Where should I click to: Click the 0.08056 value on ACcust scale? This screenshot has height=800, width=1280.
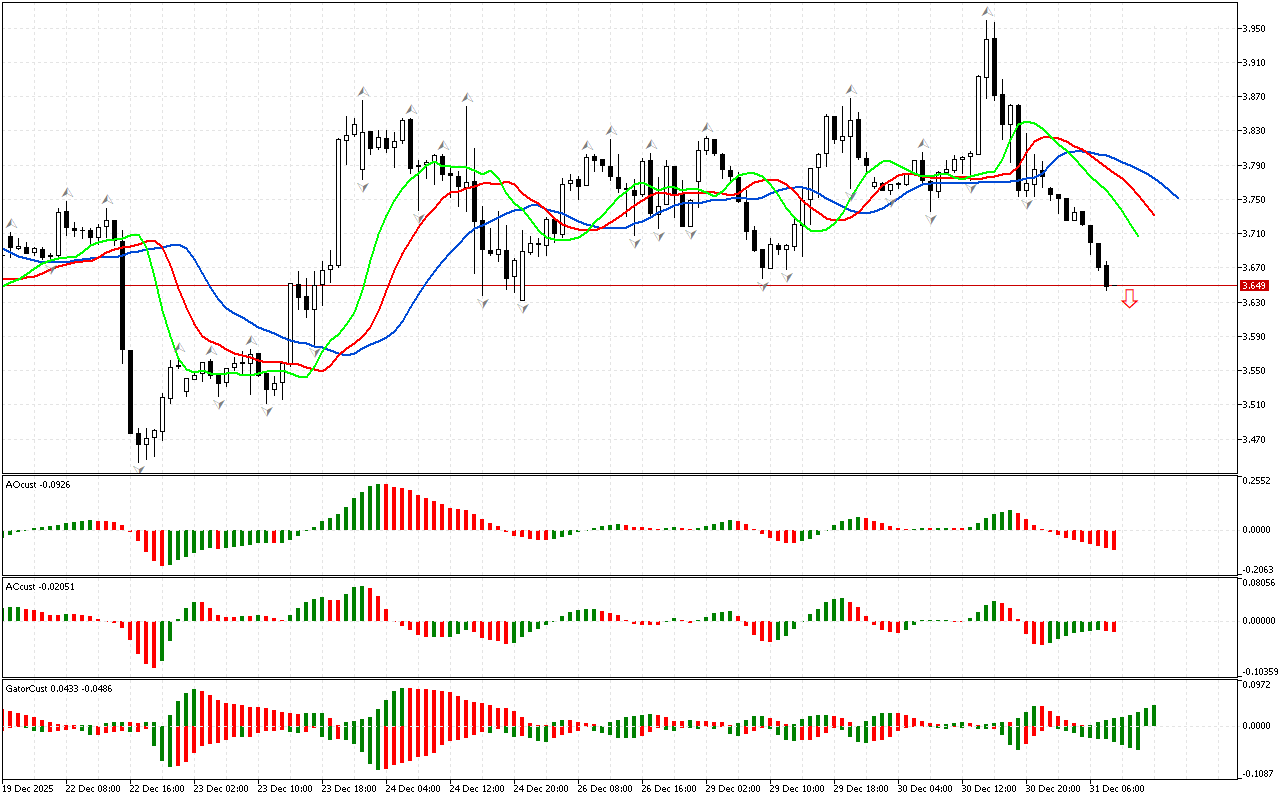pos(1258,582)
